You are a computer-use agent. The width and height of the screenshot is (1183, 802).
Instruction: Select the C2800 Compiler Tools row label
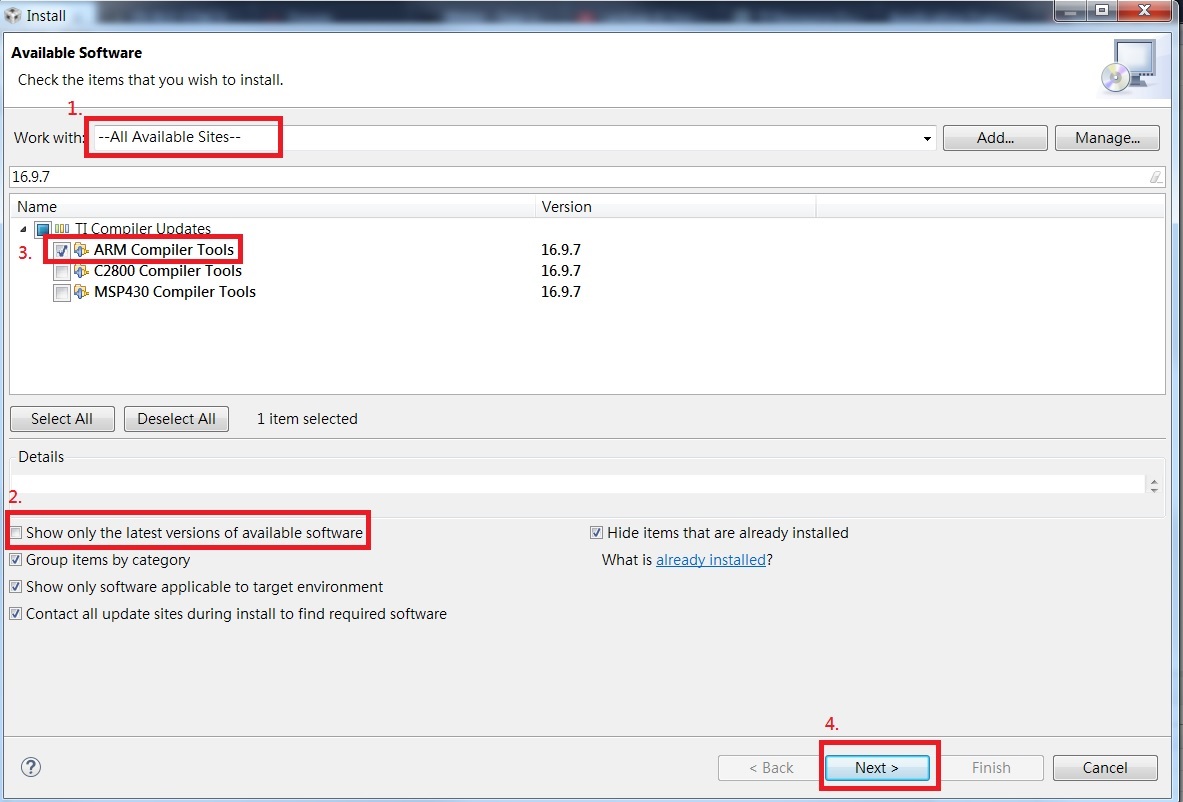click(167, 271)
